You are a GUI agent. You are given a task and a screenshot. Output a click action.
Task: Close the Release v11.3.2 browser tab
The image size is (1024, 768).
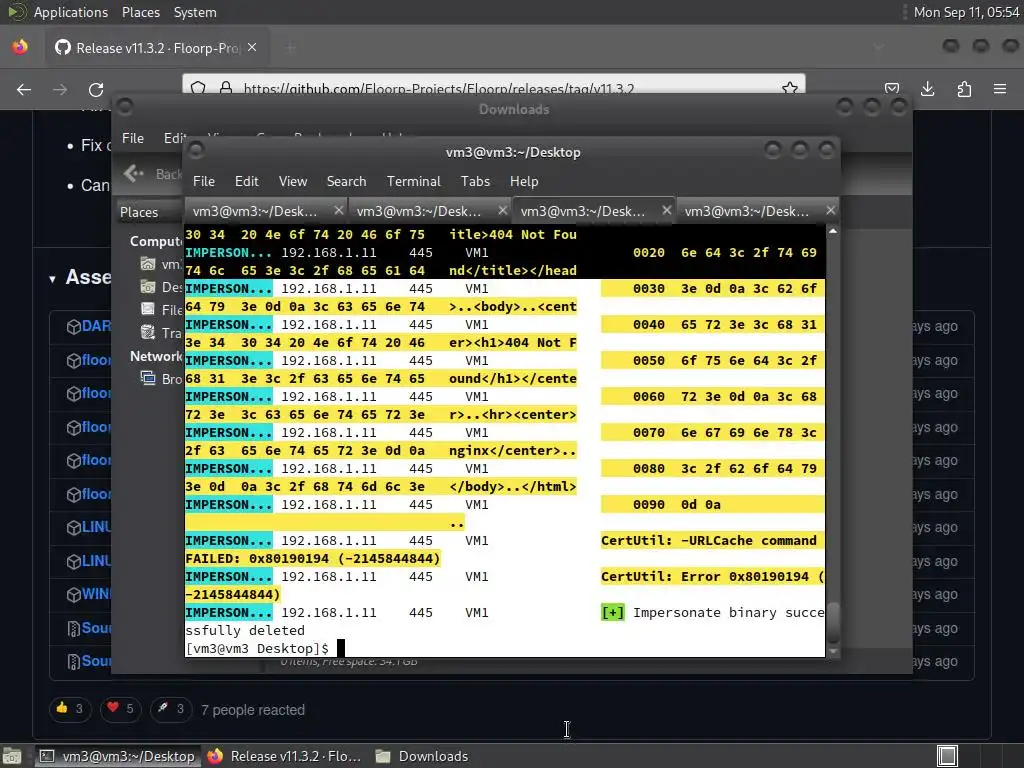pos(252,48)
